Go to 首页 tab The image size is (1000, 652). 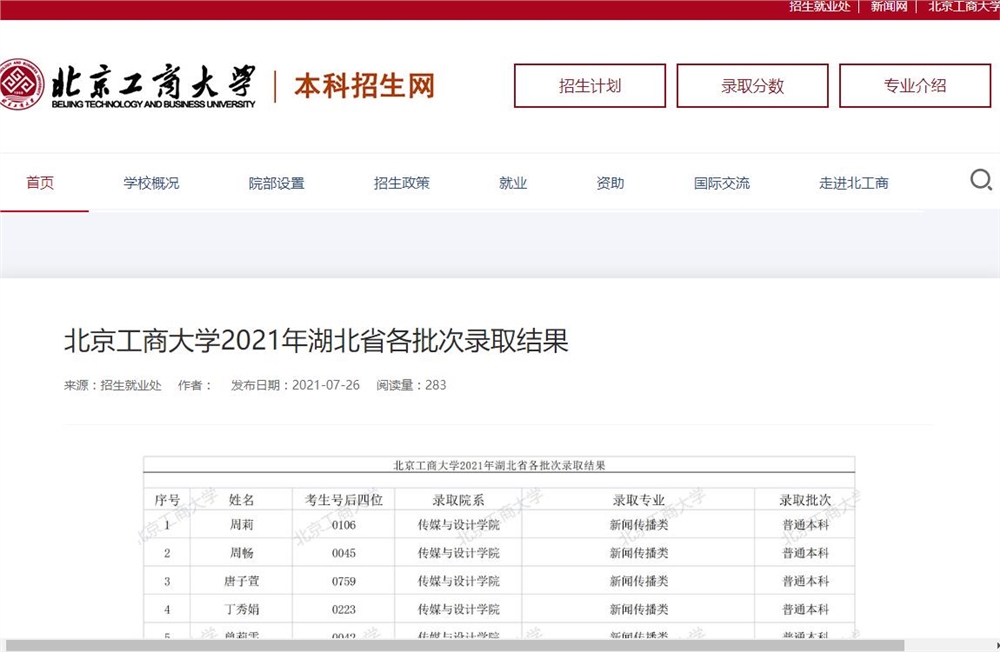40,183
